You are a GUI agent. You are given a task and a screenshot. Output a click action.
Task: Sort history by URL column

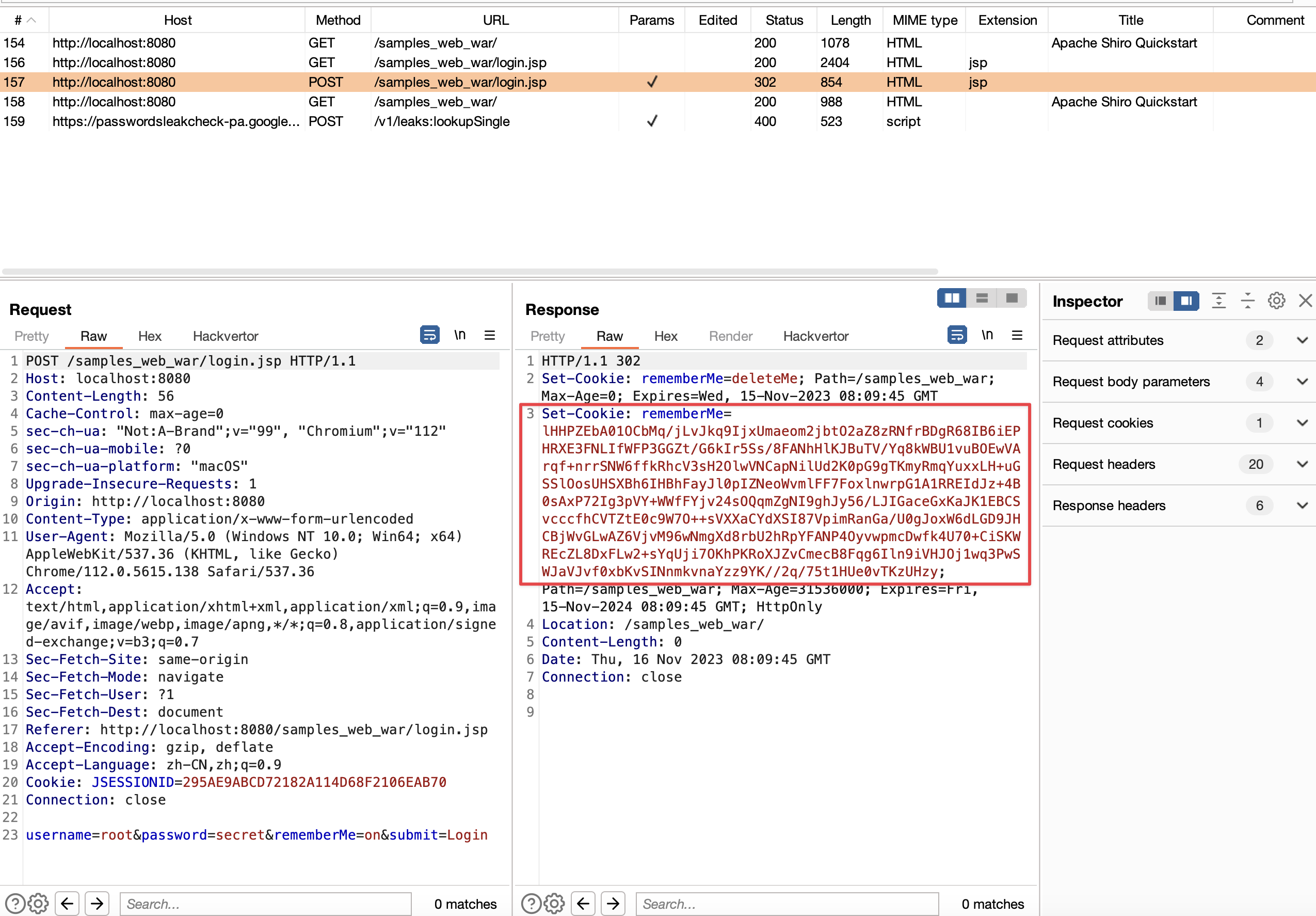click(x=495, y=20)
